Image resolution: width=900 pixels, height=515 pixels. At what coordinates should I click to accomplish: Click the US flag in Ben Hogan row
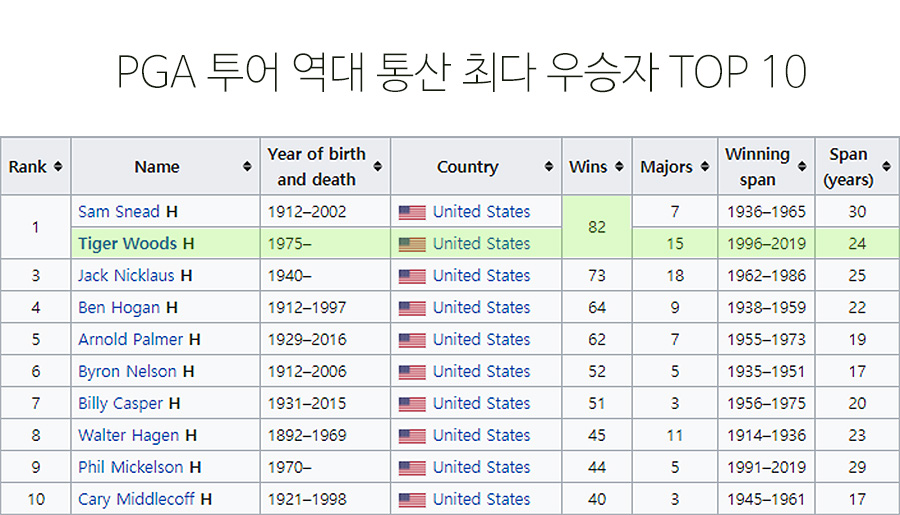(412, 308)
